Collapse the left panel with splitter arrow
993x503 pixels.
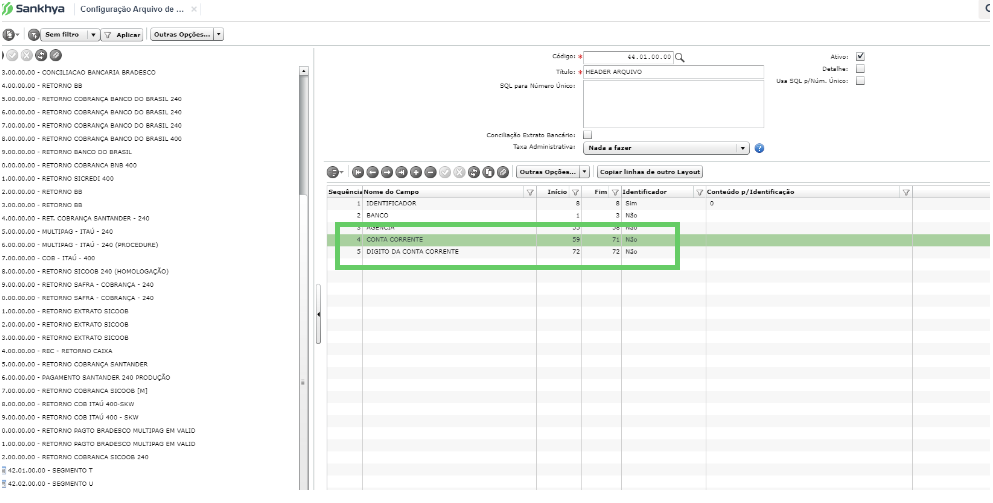pos(319,314)
